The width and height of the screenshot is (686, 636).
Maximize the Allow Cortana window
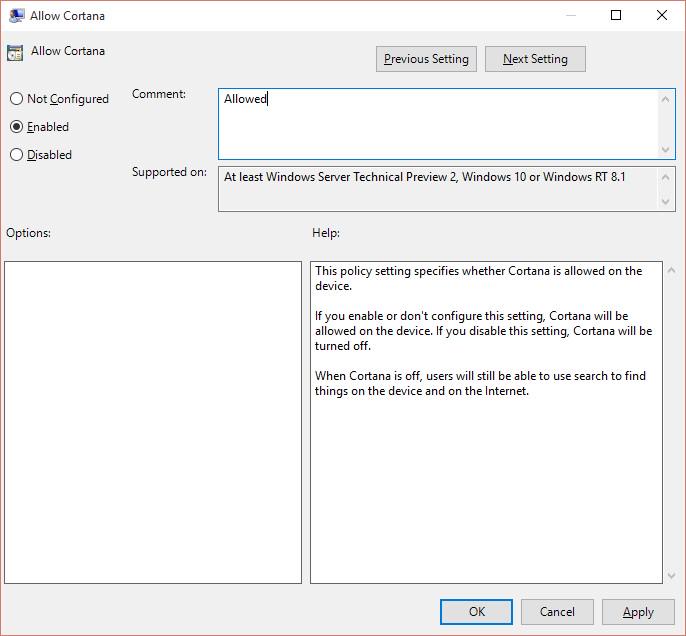[616, 15]
